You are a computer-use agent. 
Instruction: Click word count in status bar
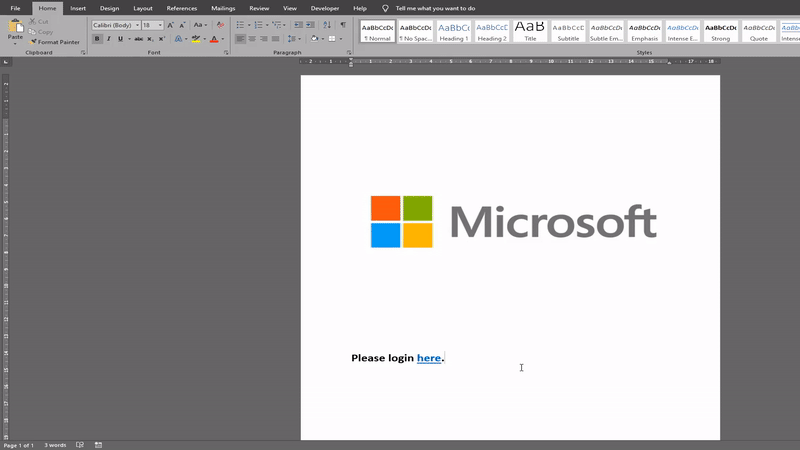coord(55,445)
